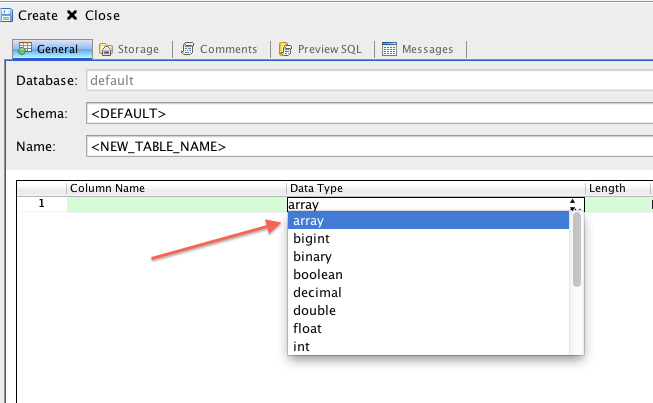Click the Messages tab icon

tap(389, 49)
